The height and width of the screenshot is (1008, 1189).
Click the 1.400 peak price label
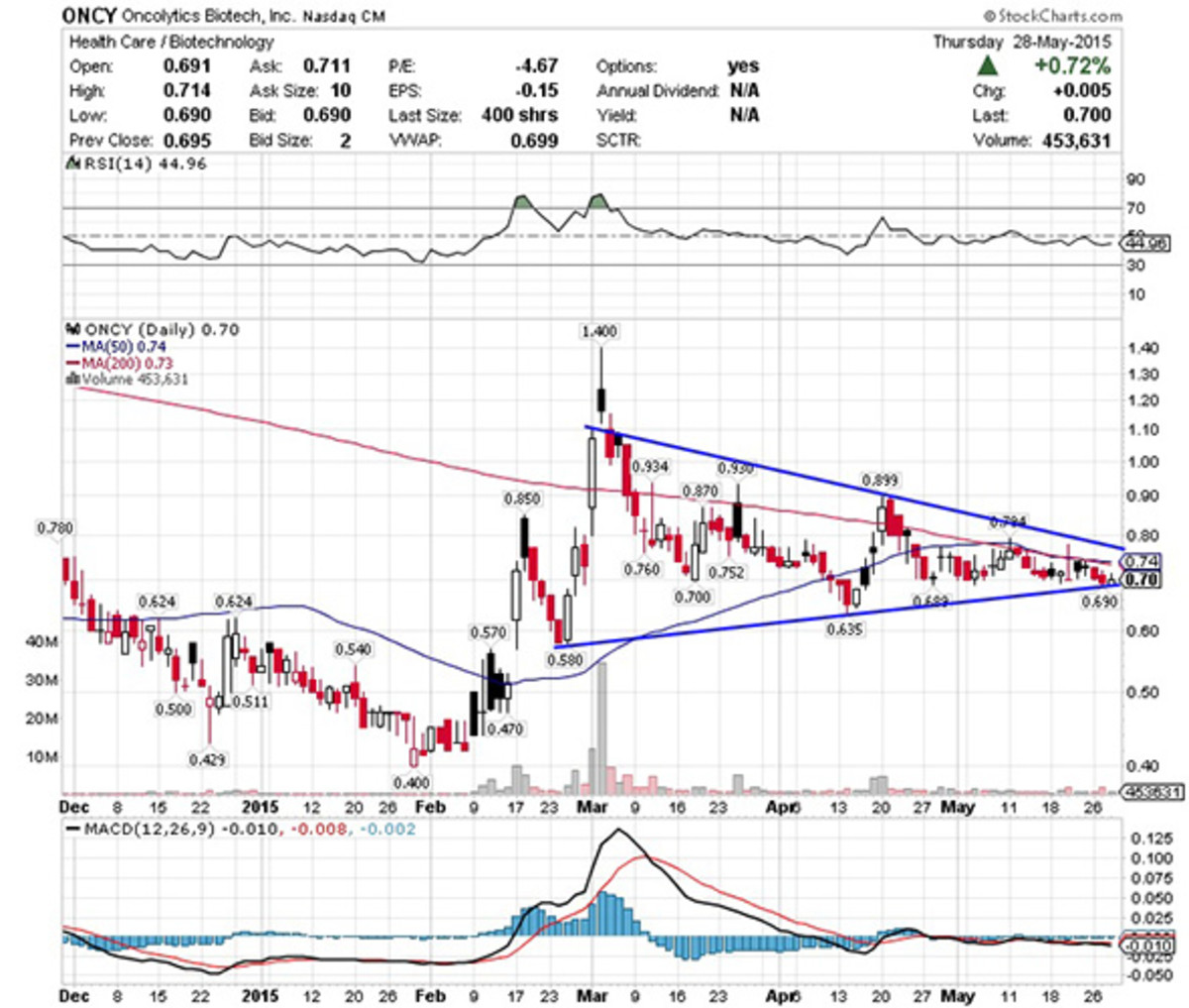[597, 331]
